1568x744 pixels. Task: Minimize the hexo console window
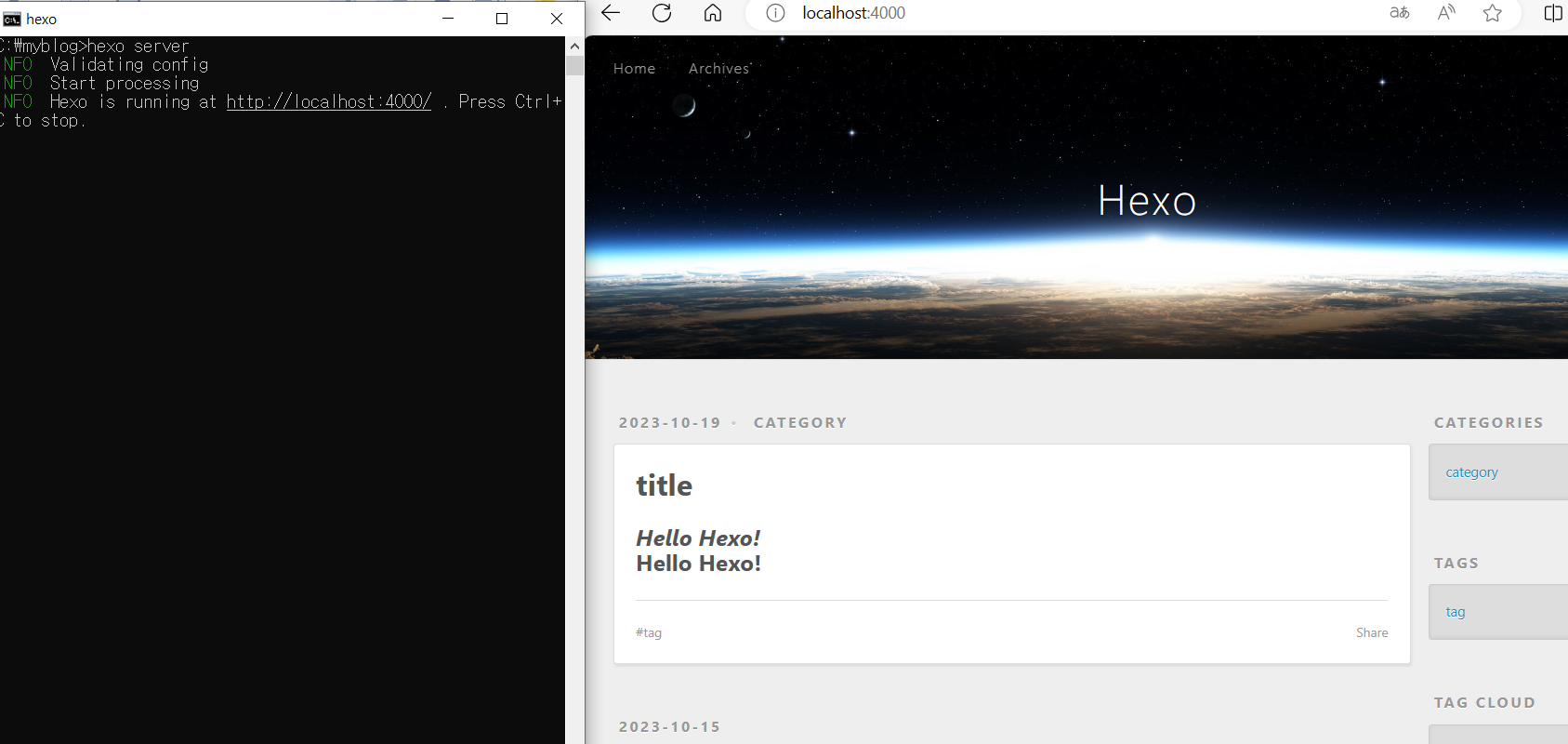tap(448, 19)
